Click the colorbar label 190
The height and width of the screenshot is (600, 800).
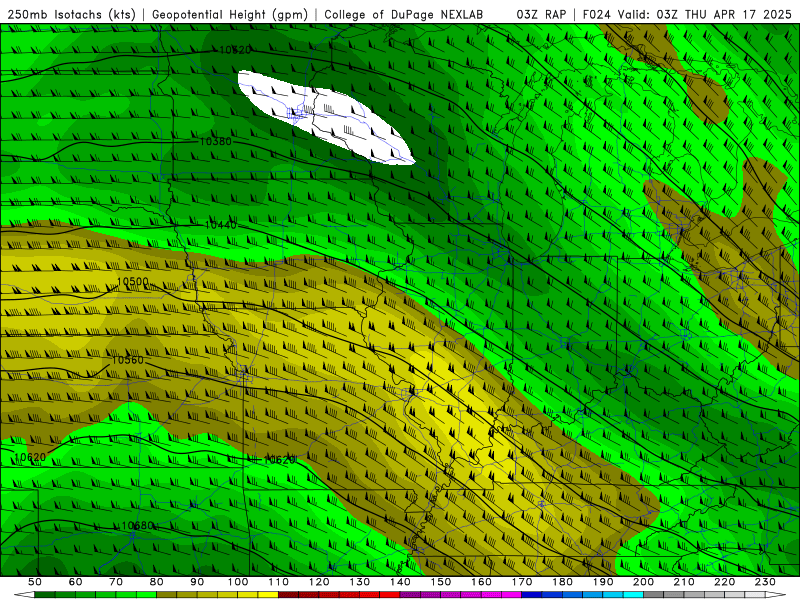pos(603,582)
